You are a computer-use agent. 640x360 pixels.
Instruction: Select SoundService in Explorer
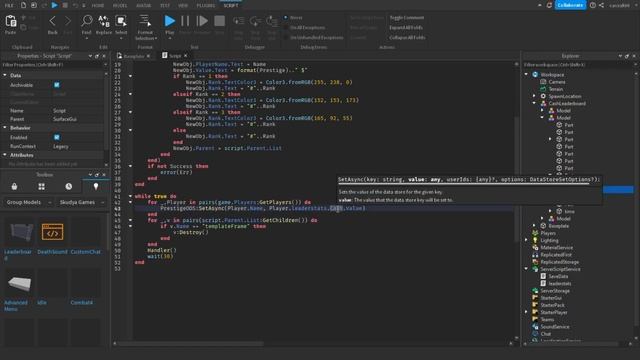click(x=555, y=327)
